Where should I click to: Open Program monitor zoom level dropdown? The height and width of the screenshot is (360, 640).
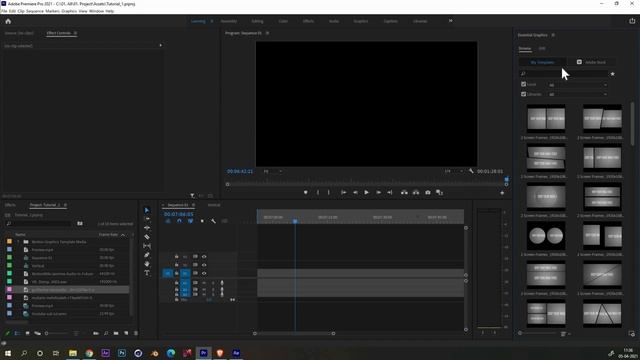[x=272, y=171]
